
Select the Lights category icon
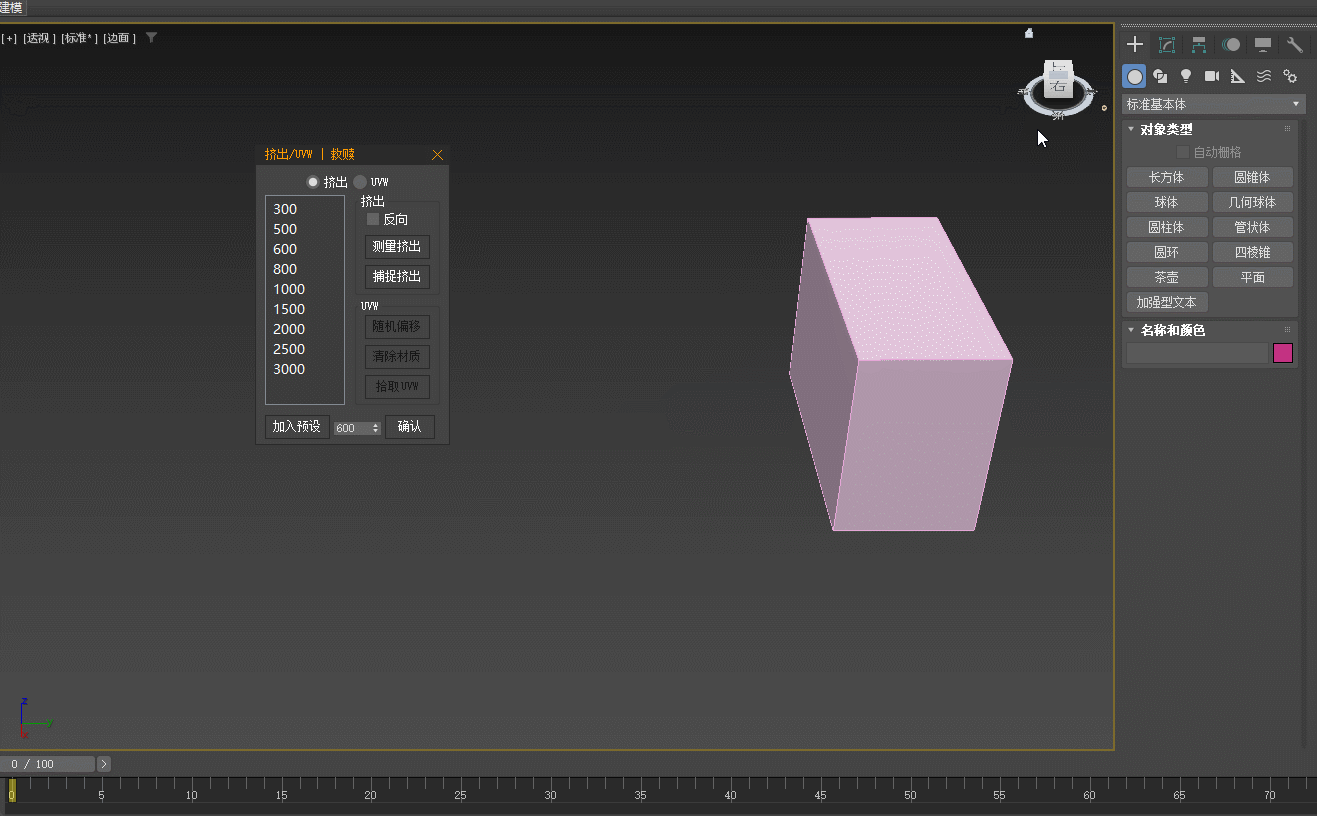[1186, 76]
